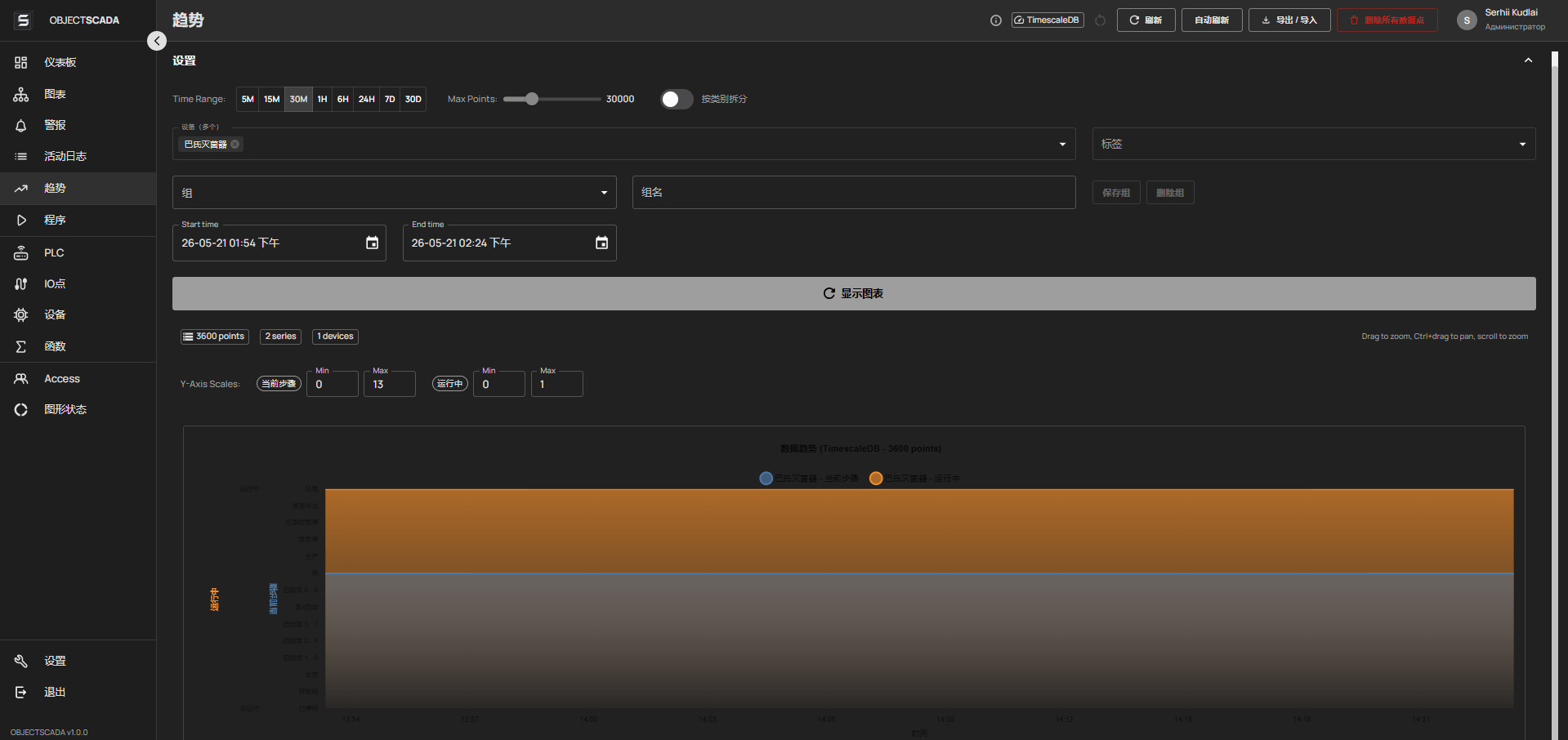Open the End time calendar picker icon

601,243
